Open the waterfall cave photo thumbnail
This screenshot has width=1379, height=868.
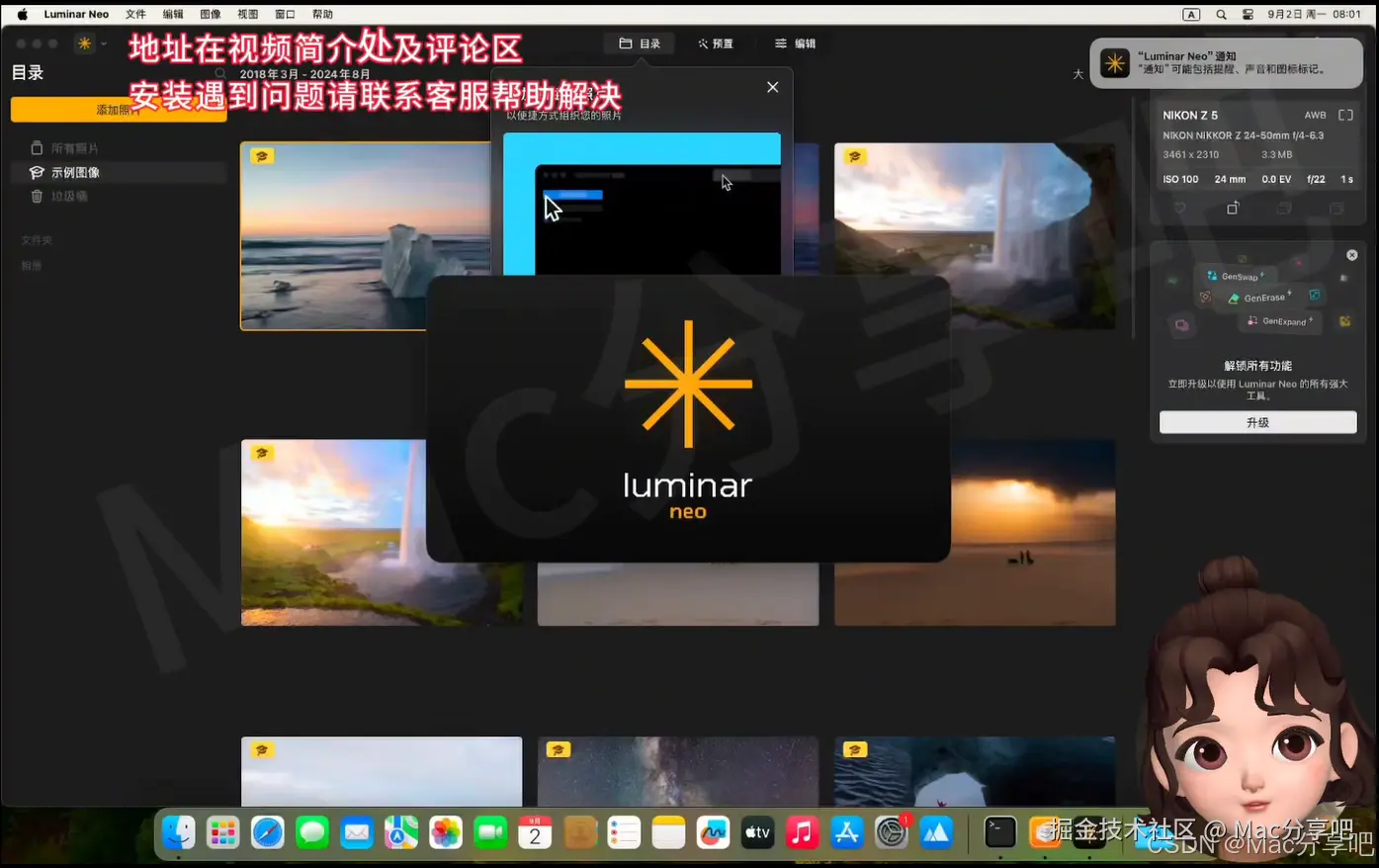click(x=974, y=235)
